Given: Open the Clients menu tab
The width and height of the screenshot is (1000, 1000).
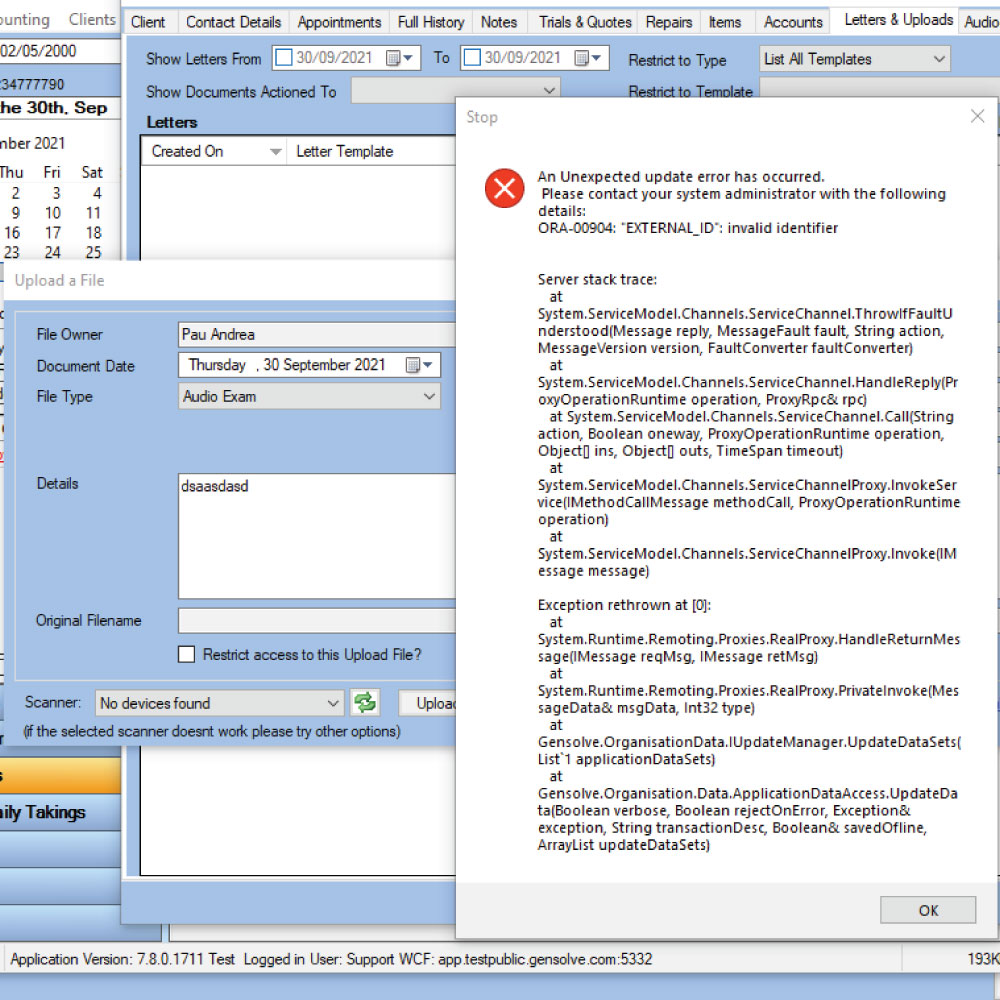Looking at the screenshot, I should 92,20.
